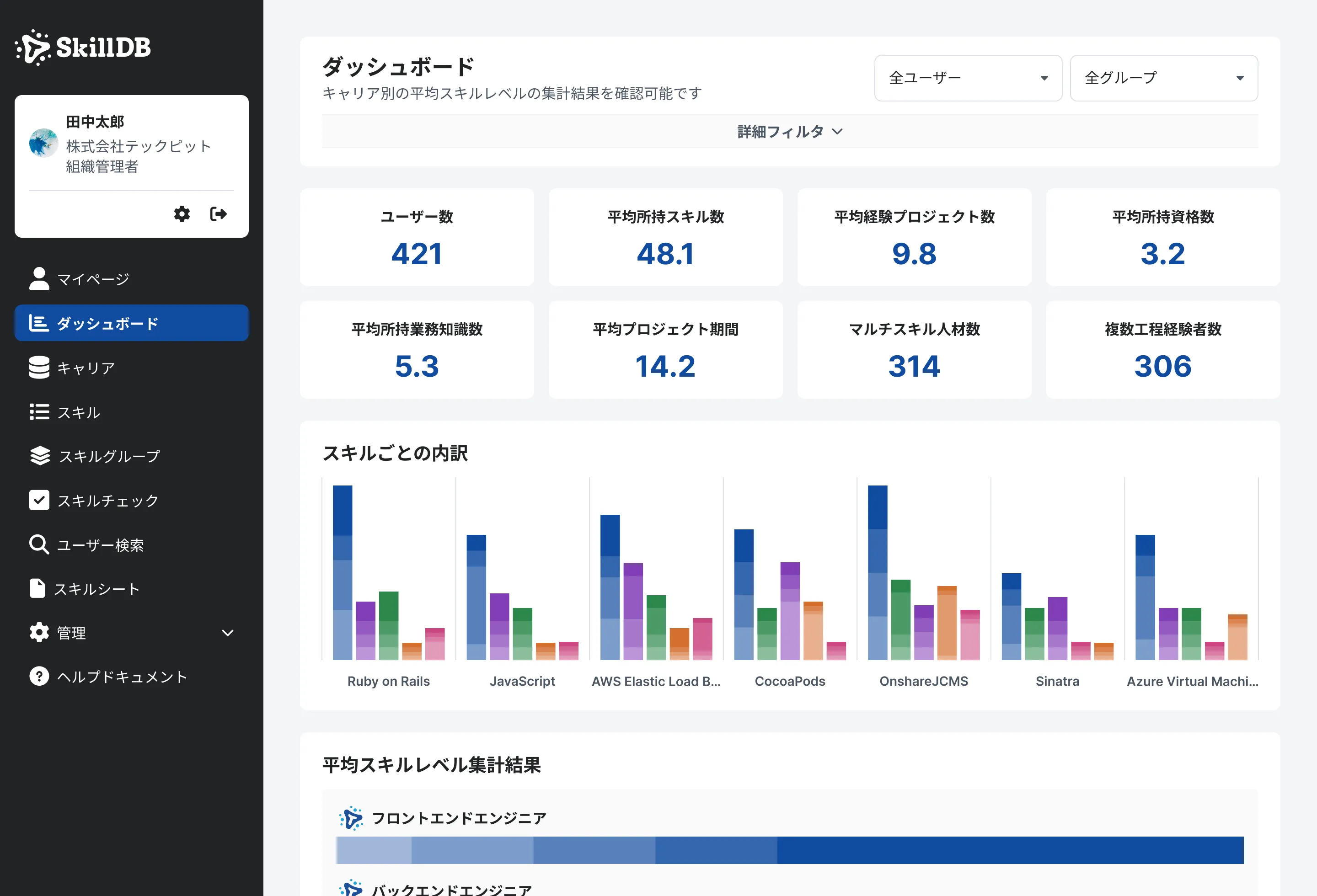Open account settings gear icon in profile card
The image size is (1317, 896).
[182, 213]
